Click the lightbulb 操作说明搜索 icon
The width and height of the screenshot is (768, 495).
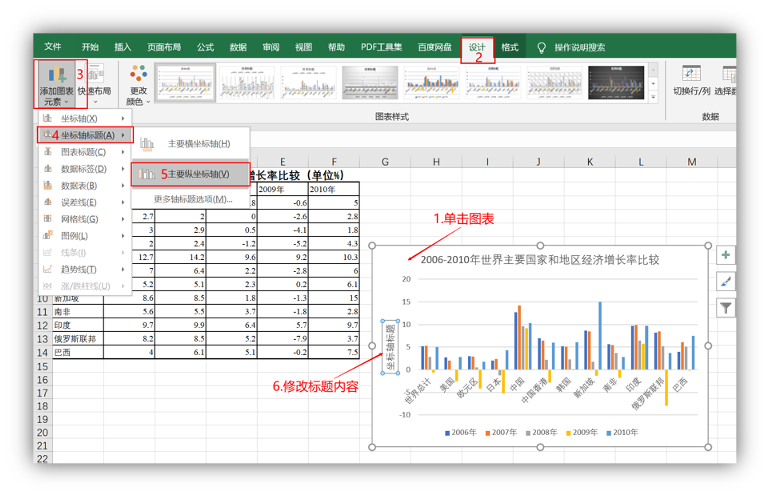coord(541,47)
